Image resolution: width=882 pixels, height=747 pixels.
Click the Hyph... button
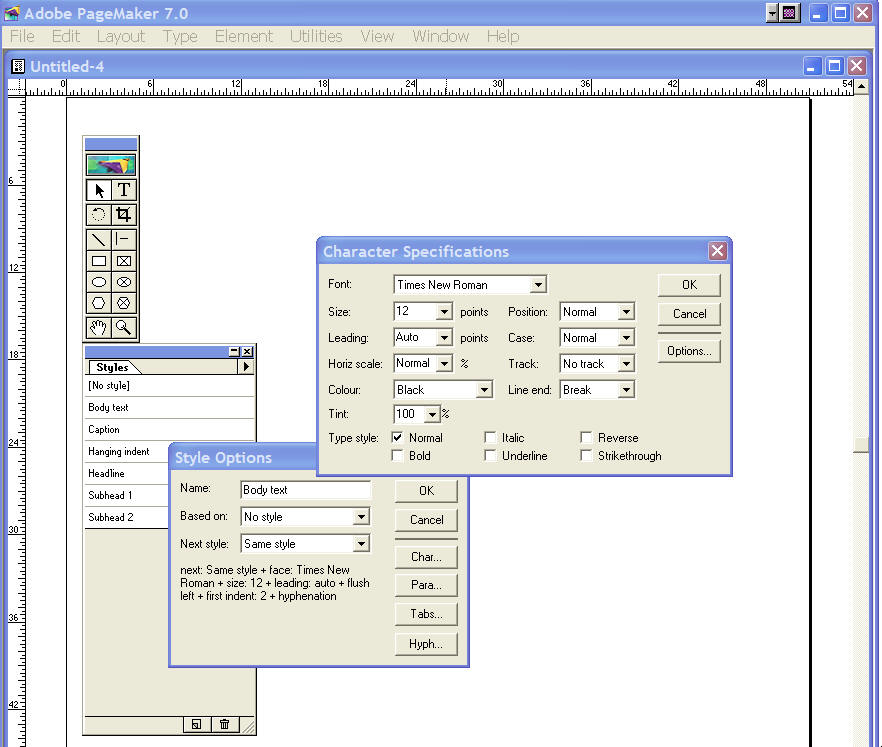click(426, 644)
